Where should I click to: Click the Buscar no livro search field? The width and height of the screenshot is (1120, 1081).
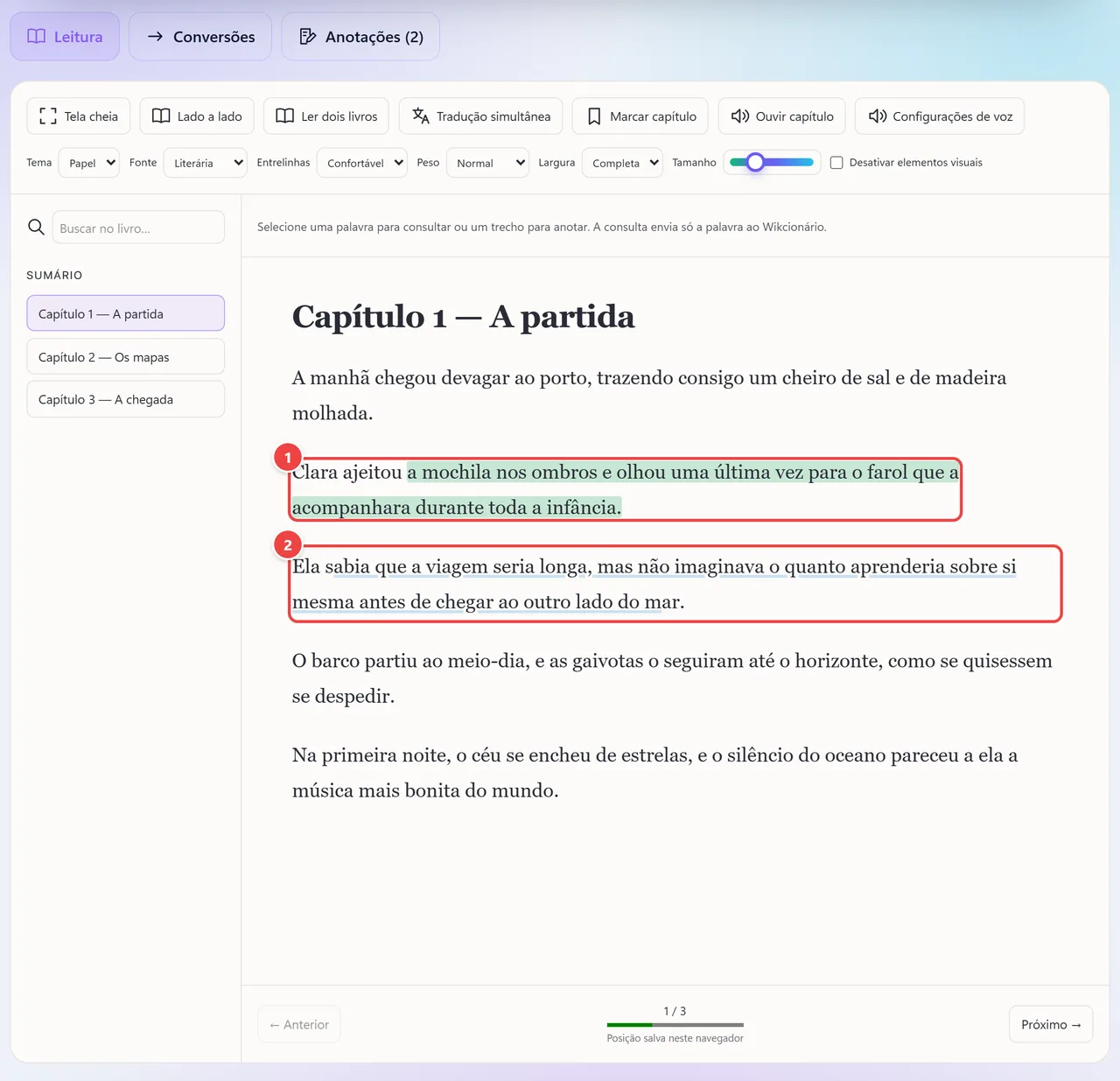(x=138, y=228)
